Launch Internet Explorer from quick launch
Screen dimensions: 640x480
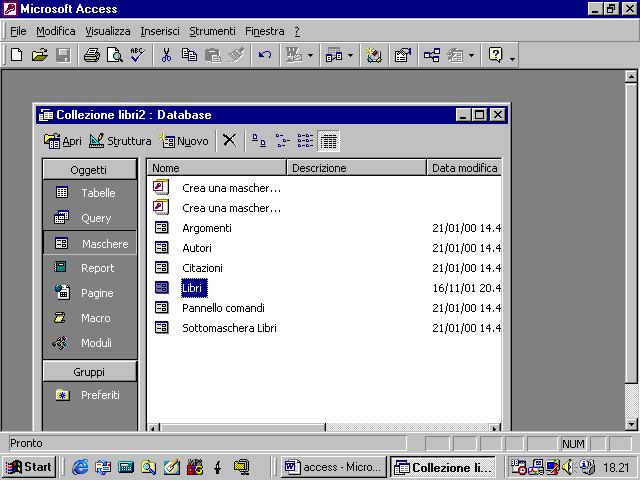pyautogui.click(x=80, y=467)
